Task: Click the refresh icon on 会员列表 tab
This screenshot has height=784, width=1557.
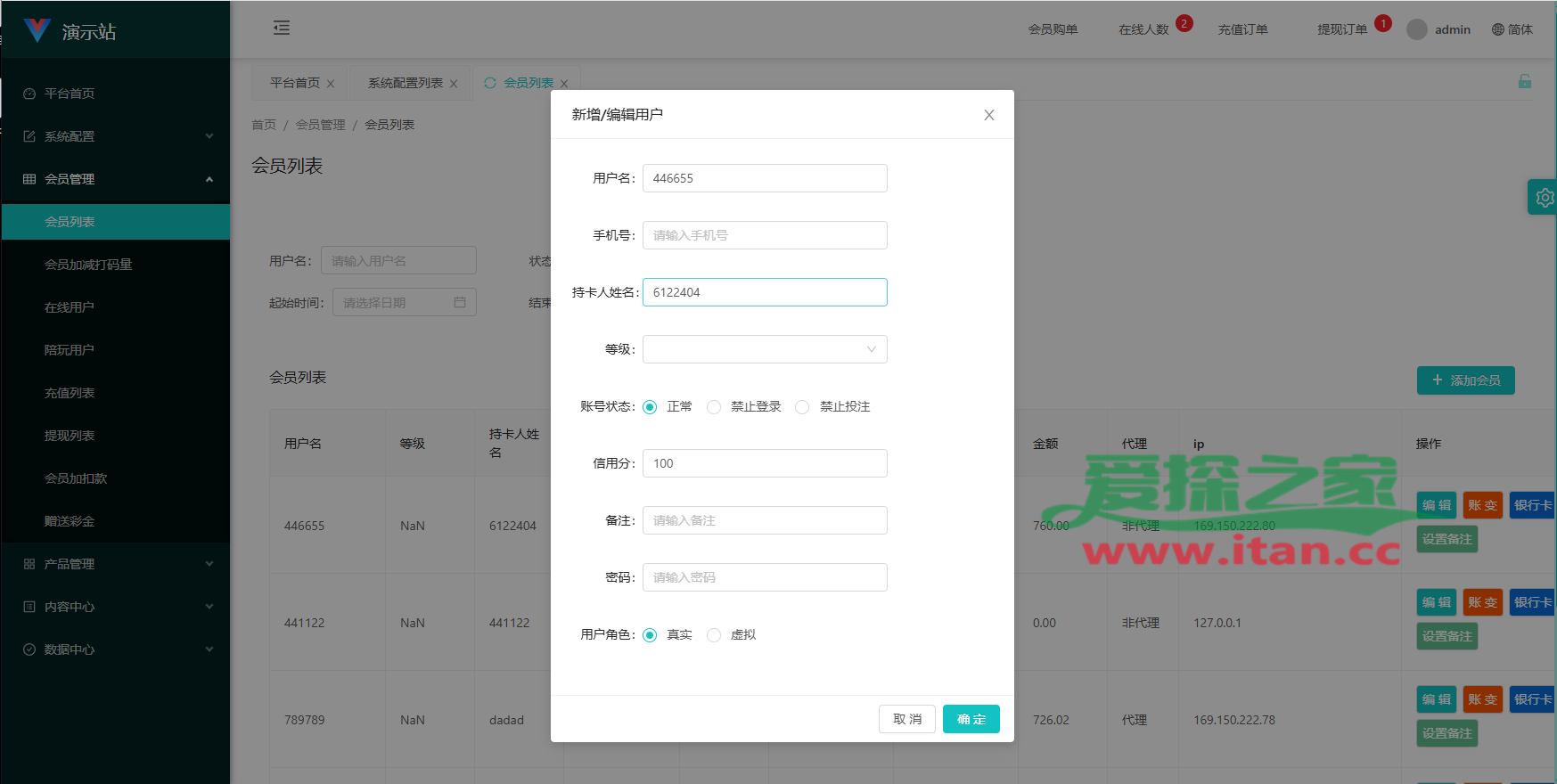Action: (490, 83)
